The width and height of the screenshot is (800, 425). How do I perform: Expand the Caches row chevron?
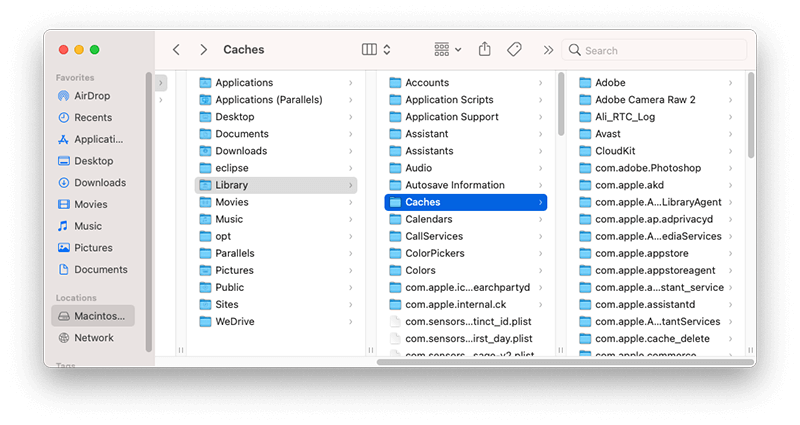pyautogui.click(x=540, y=202)
